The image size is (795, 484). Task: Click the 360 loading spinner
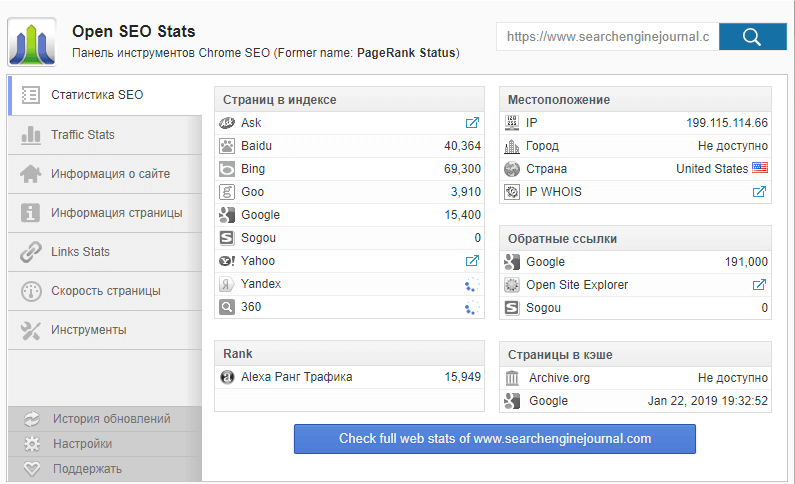pyautogui.click(x=472, y=307)
